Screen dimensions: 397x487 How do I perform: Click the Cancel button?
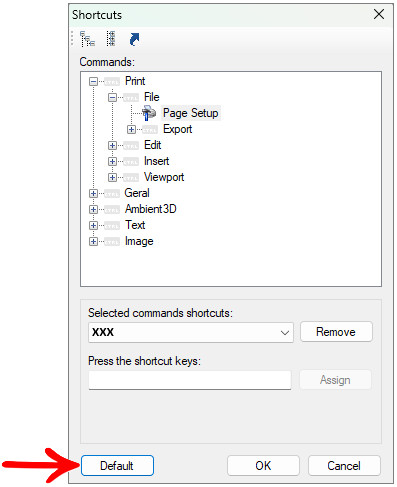344,465
